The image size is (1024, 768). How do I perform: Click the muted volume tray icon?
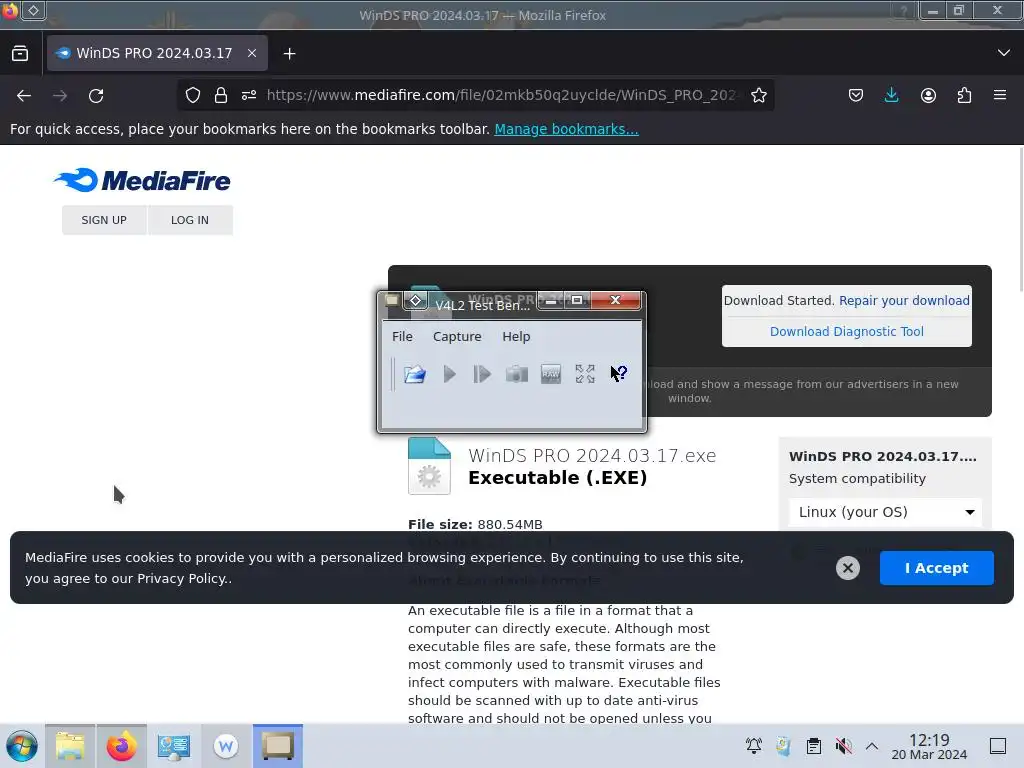coord(843,746)
